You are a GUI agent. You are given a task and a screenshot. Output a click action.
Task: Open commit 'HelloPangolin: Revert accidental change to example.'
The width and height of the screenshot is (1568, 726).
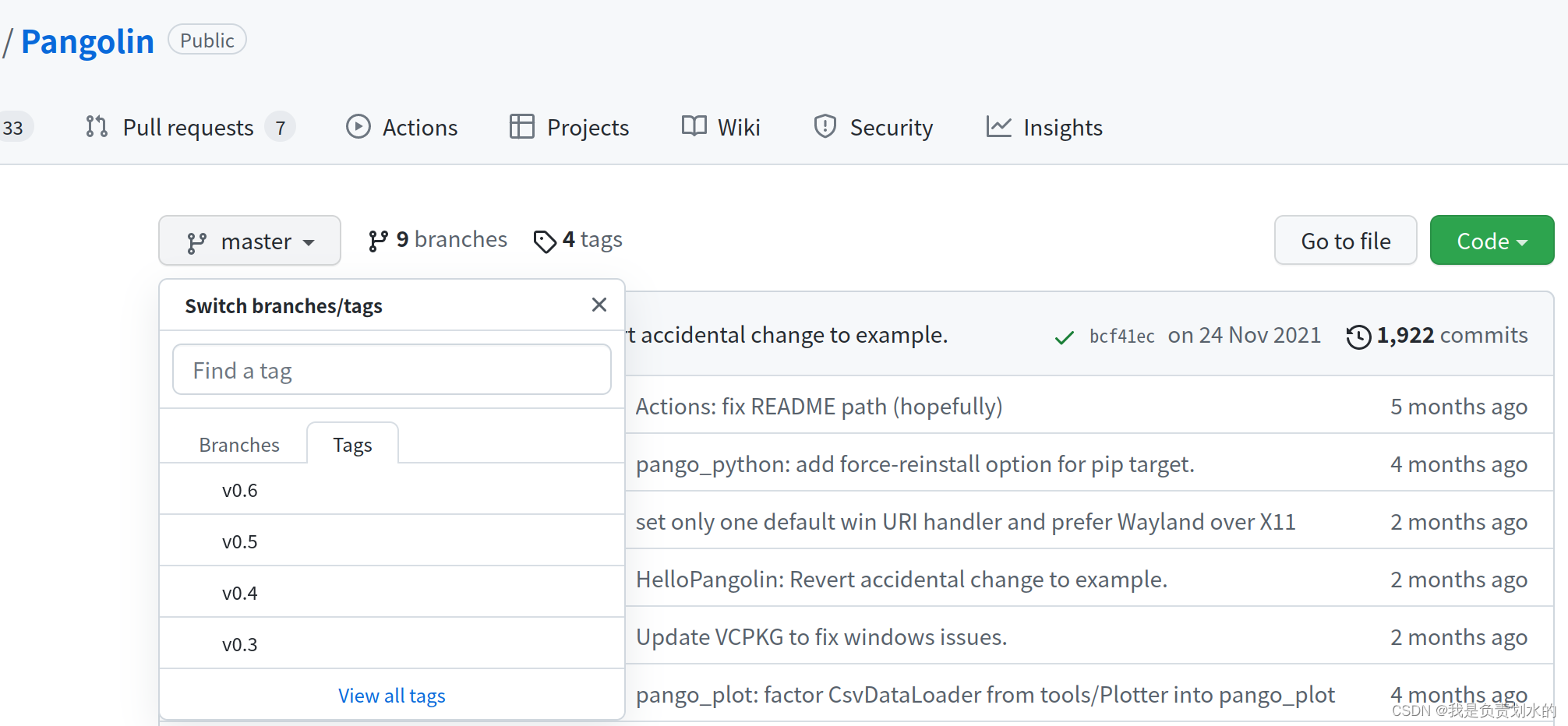click(x=902, y=580)
